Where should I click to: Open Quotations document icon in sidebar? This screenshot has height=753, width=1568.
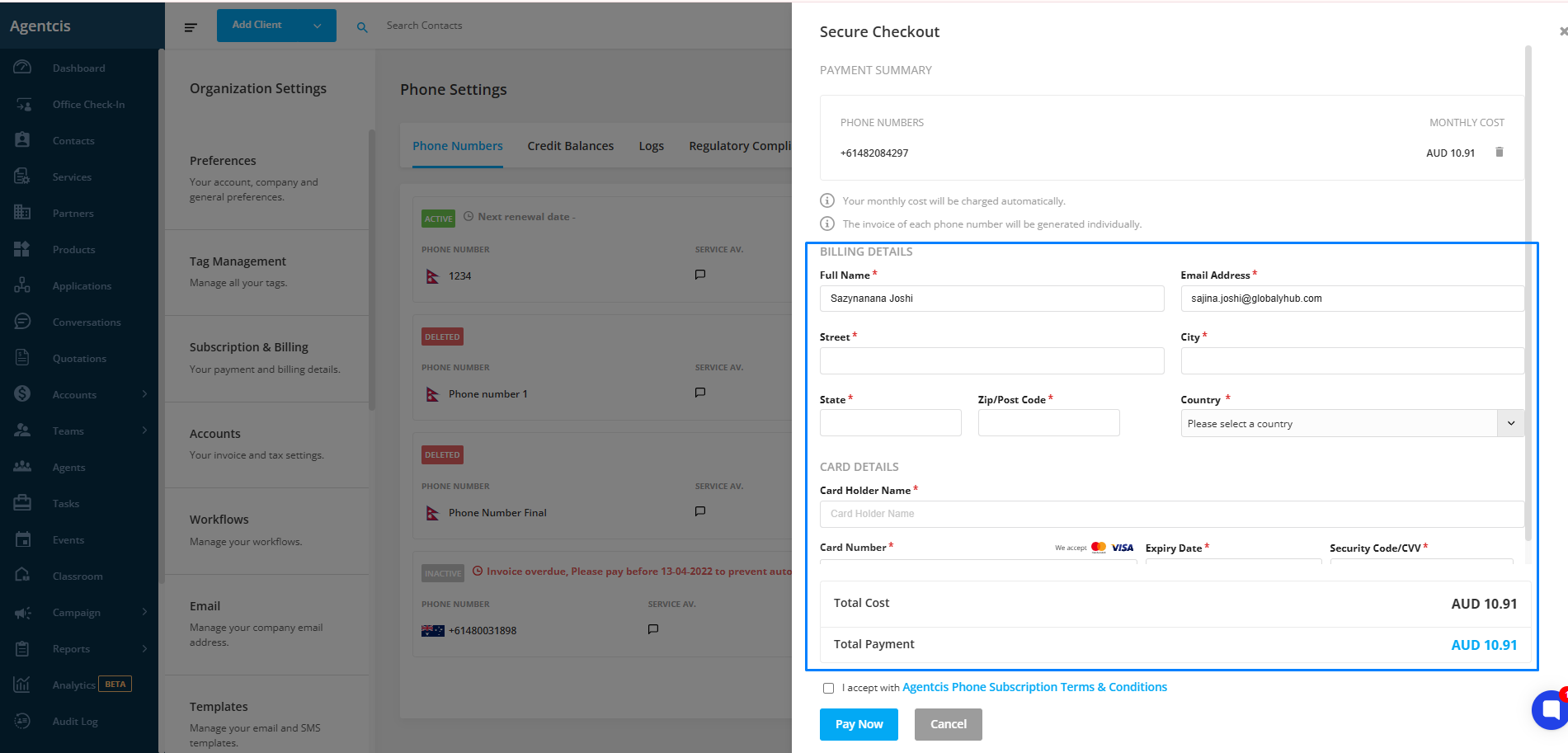coord(22,358)
